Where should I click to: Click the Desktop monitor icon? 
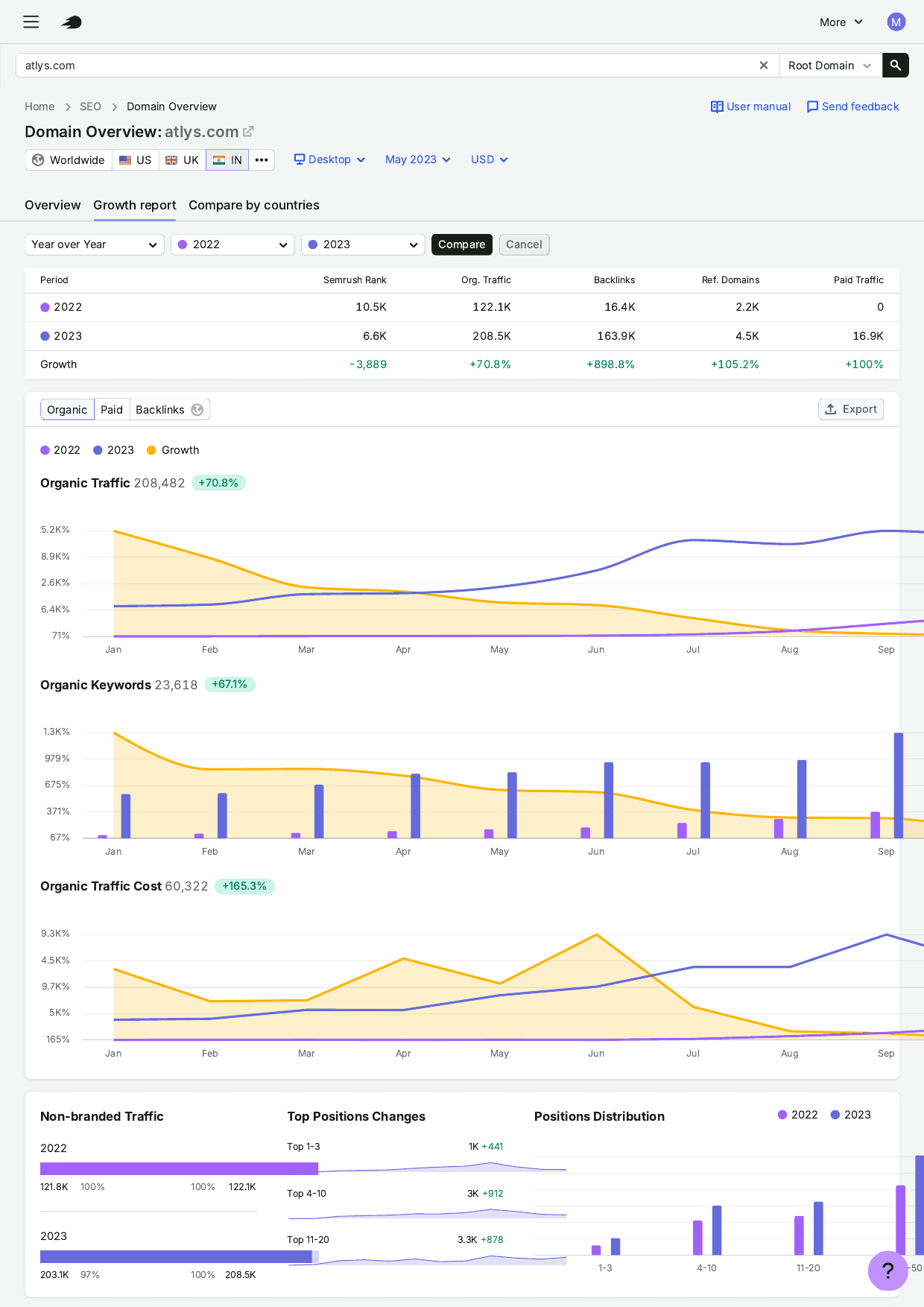point(300,159)
